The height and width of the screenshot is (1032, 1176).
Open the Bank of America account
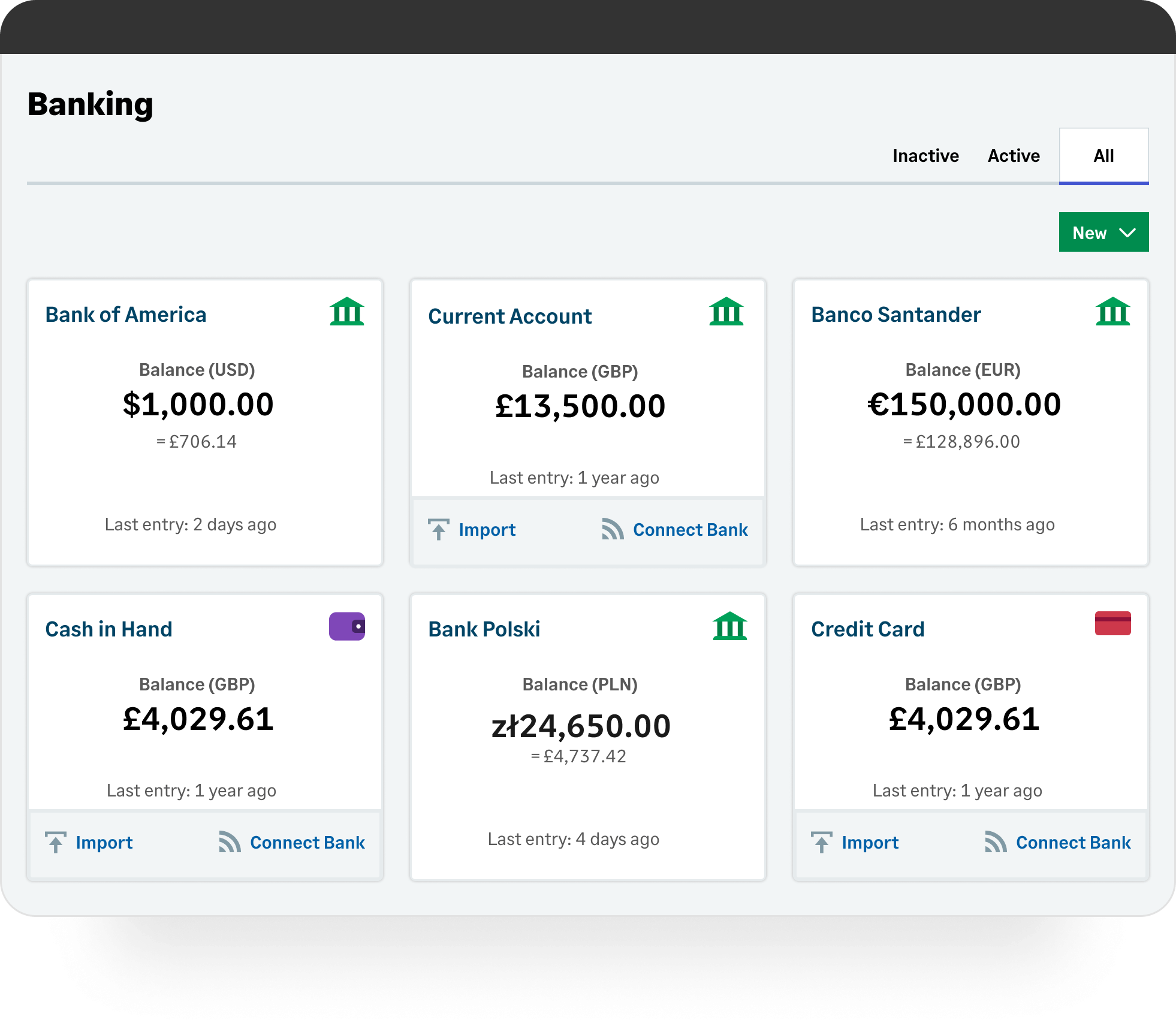click(126, 314)
